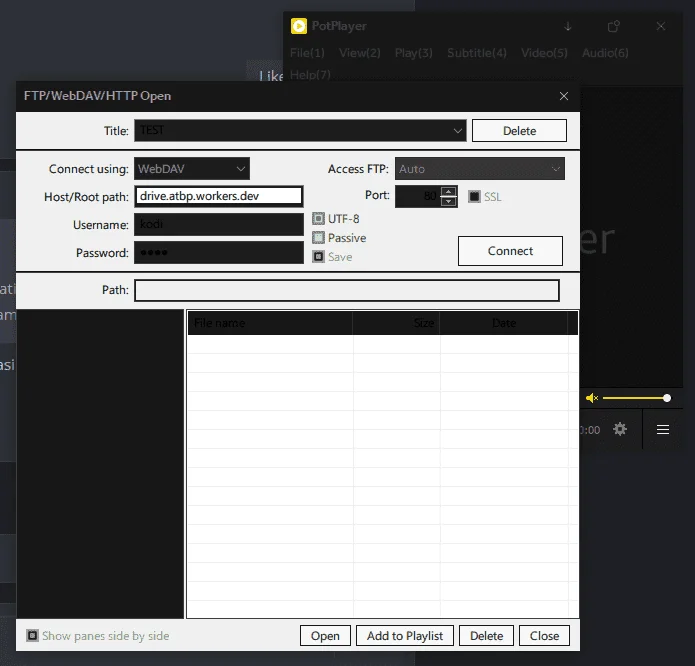
Task: Open the Audio(6) menu in PotPlayer
Action: [605, 53]
